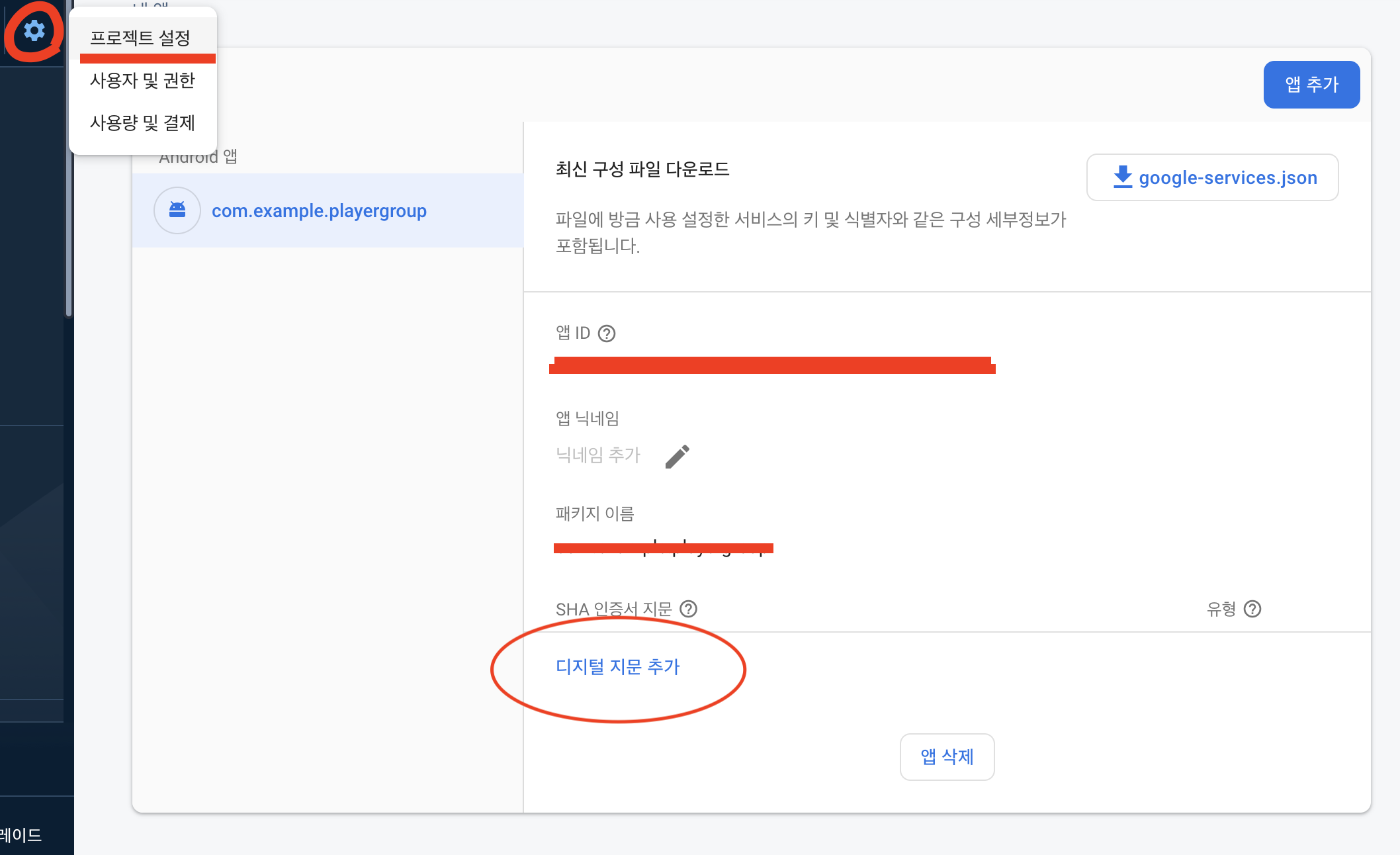Open the SHA 인증서 지문 help icon
This screenshot has height=855, width=1400.
point(689,608)
